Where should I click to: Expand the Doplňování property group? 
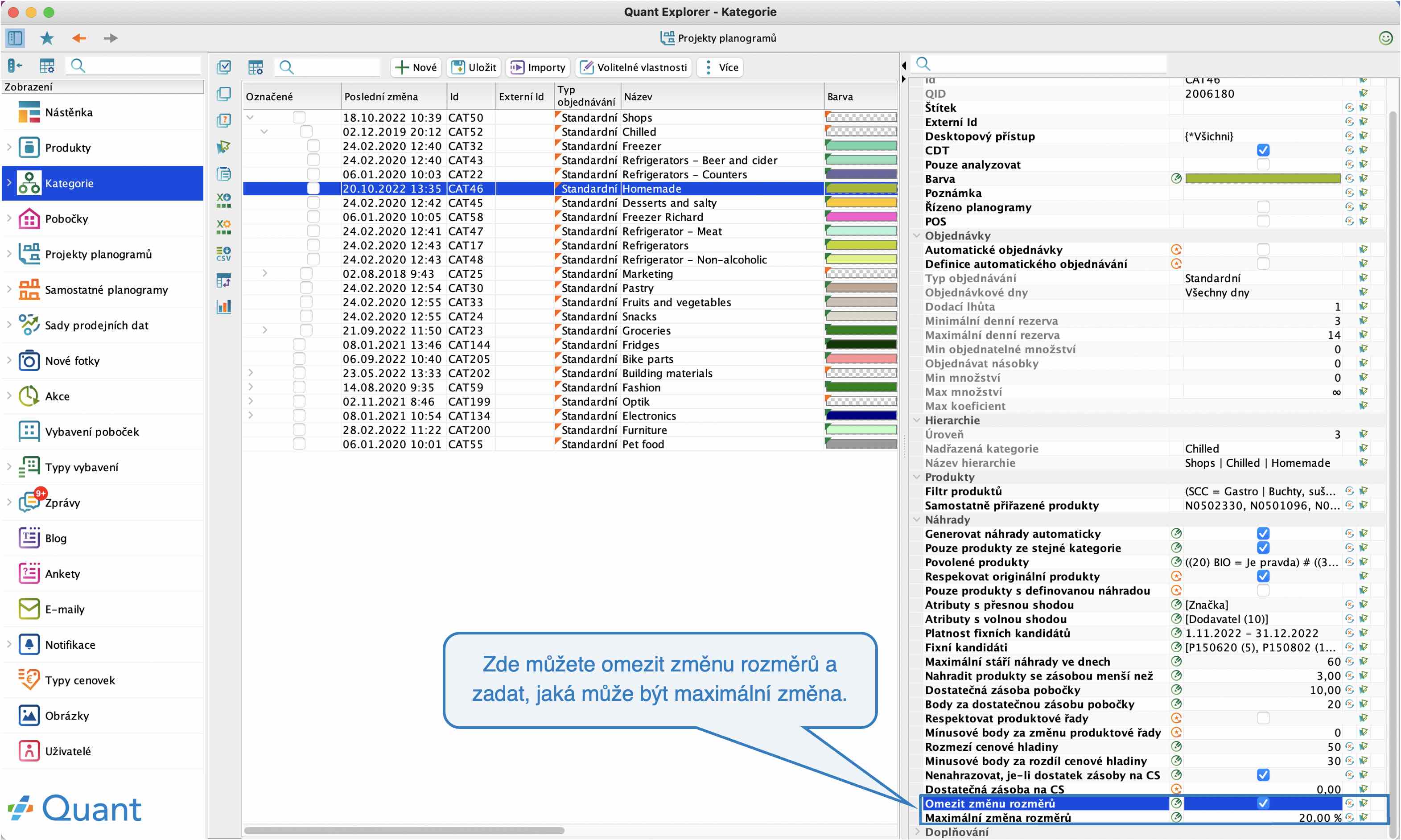(x=917, y=832)
